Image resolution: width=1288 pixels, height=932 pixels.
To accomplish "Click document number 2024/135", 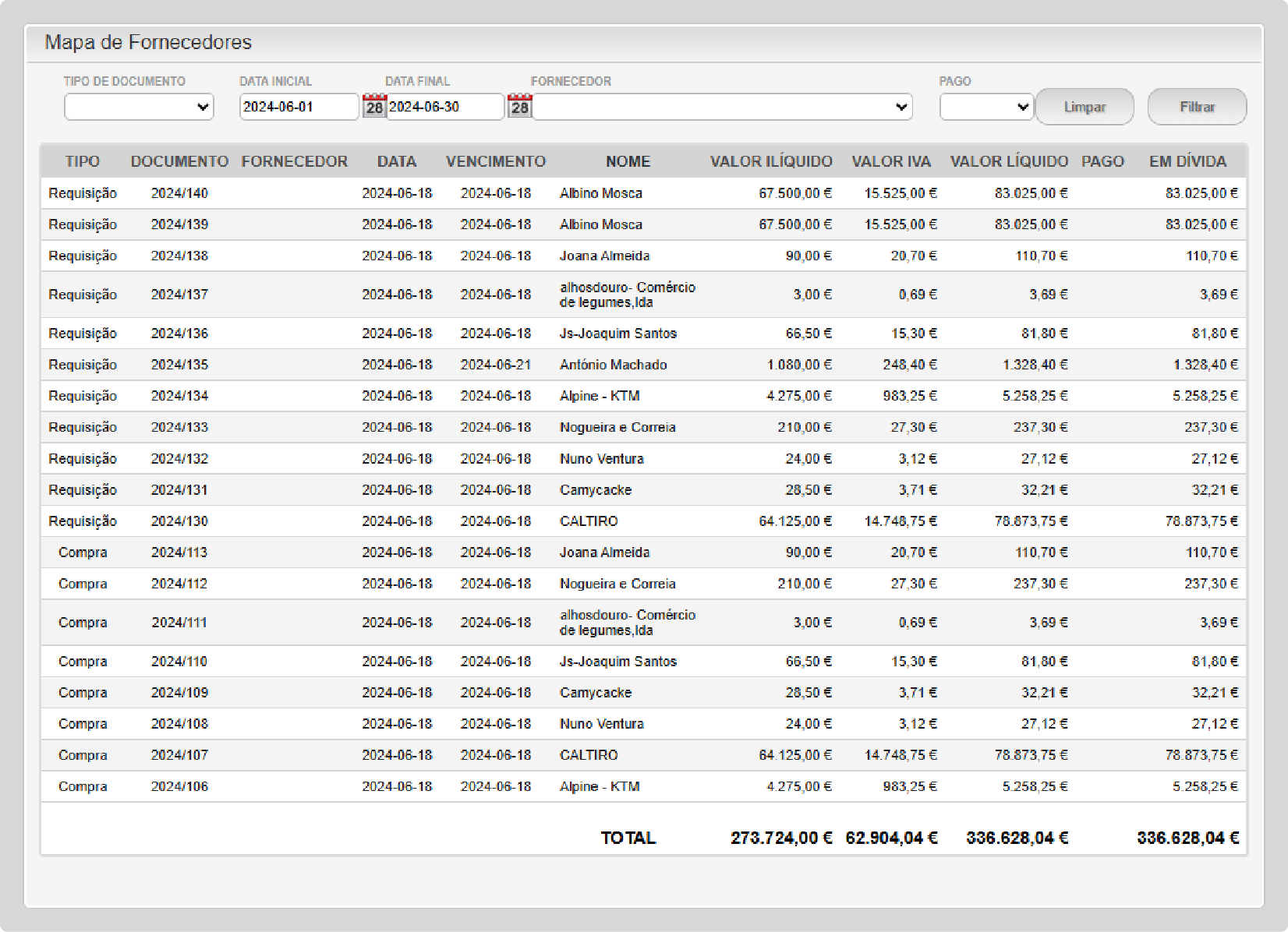I will [179, 365].
